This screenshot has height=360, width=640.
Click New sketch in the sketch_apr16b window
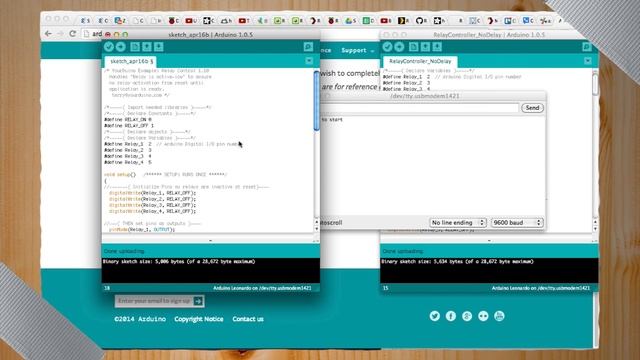[135, 47]
